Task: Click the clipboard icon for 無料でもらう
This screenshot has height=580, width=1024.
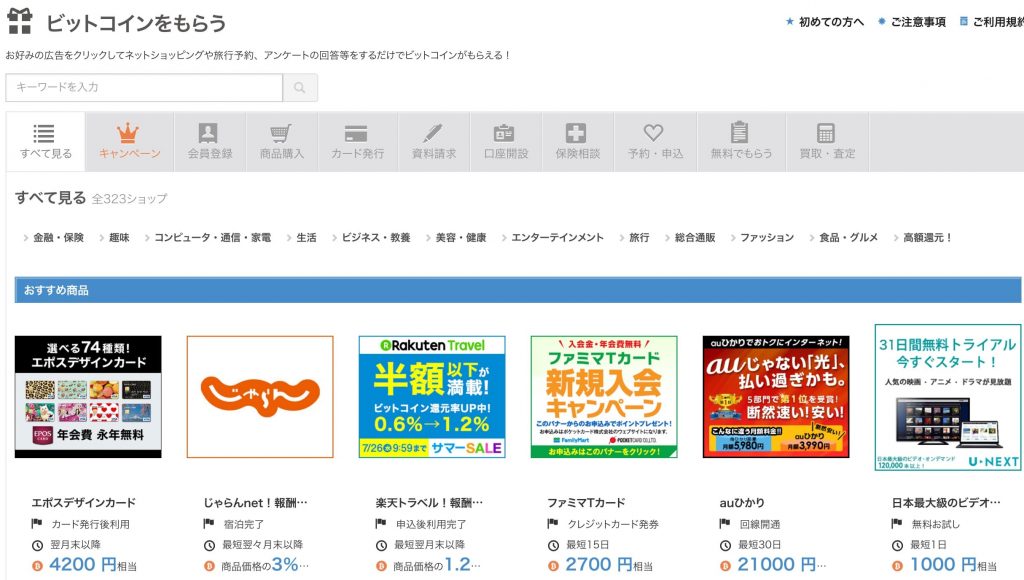Action: 739,133
